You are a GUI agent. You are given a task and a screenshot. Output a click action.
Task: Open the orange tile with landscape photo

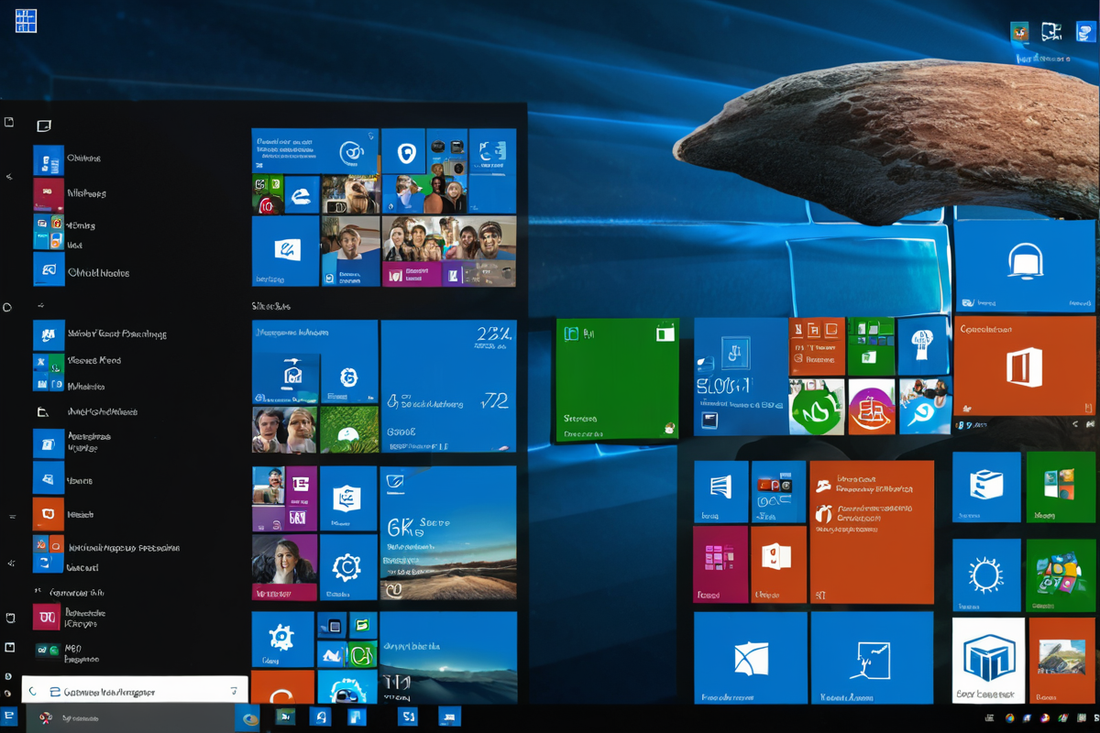[1062, 660]
